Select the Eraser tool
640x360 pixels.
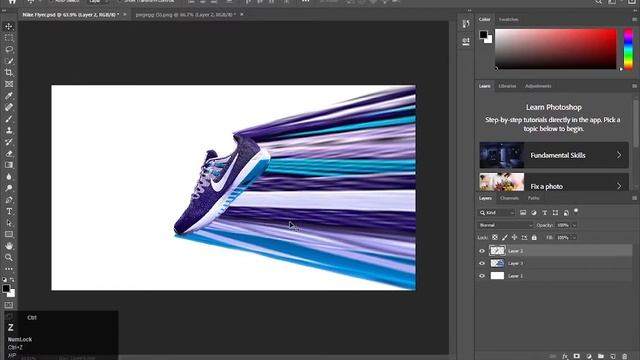point(9,153)
